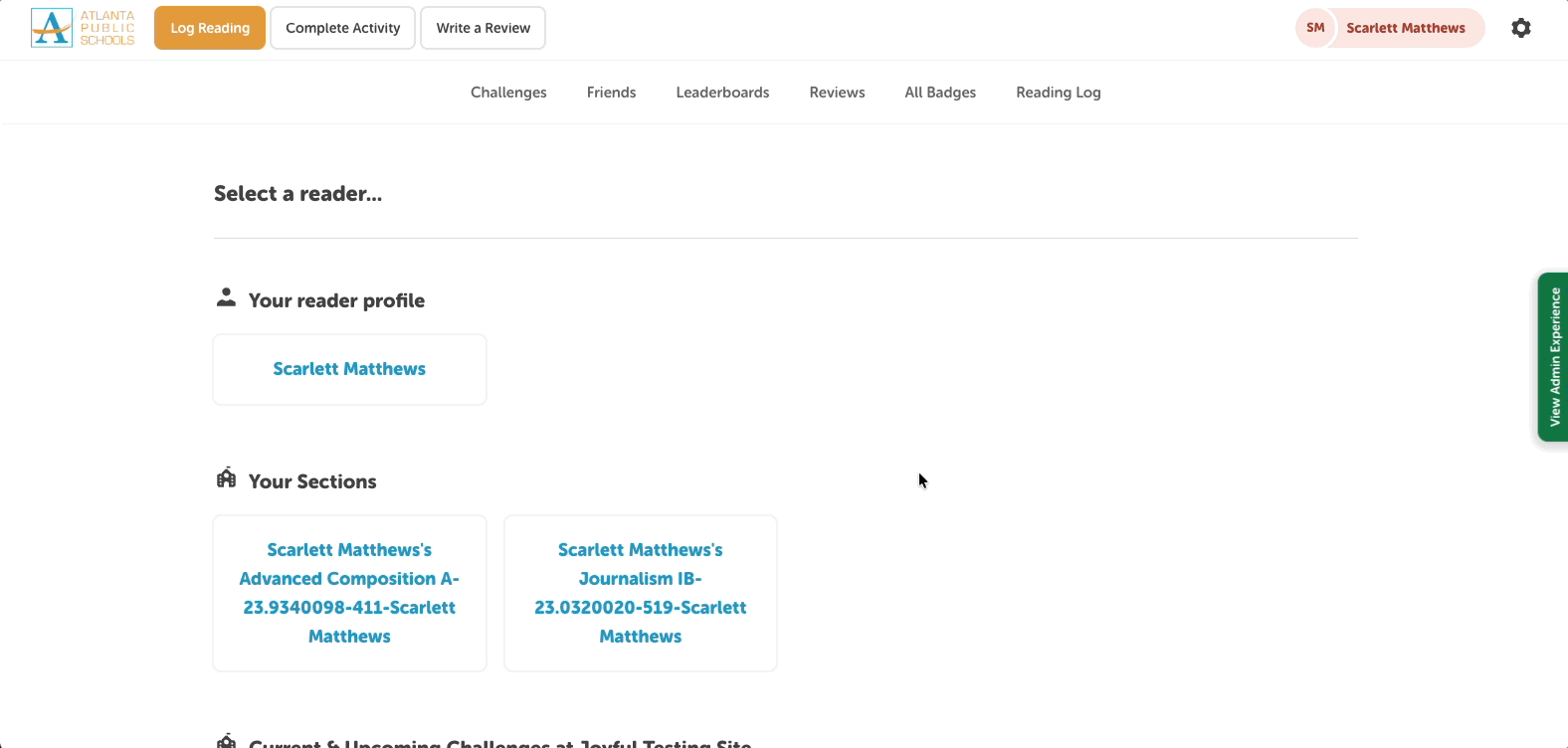Viewport: 1568px width, 748px height.
Task: Open the Reviews tab
Action: pos(837,93)
